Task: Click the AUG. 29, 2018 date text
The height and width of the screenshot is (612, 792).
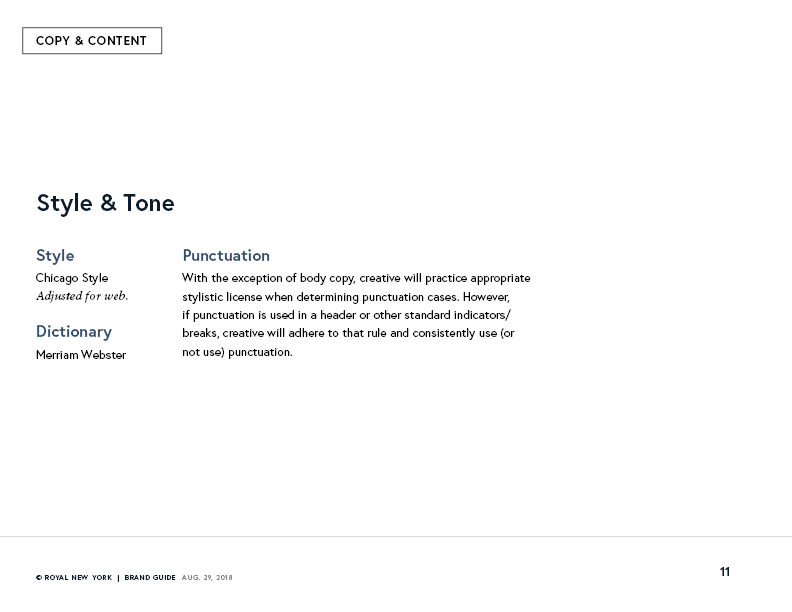Action: coord(207,578)
